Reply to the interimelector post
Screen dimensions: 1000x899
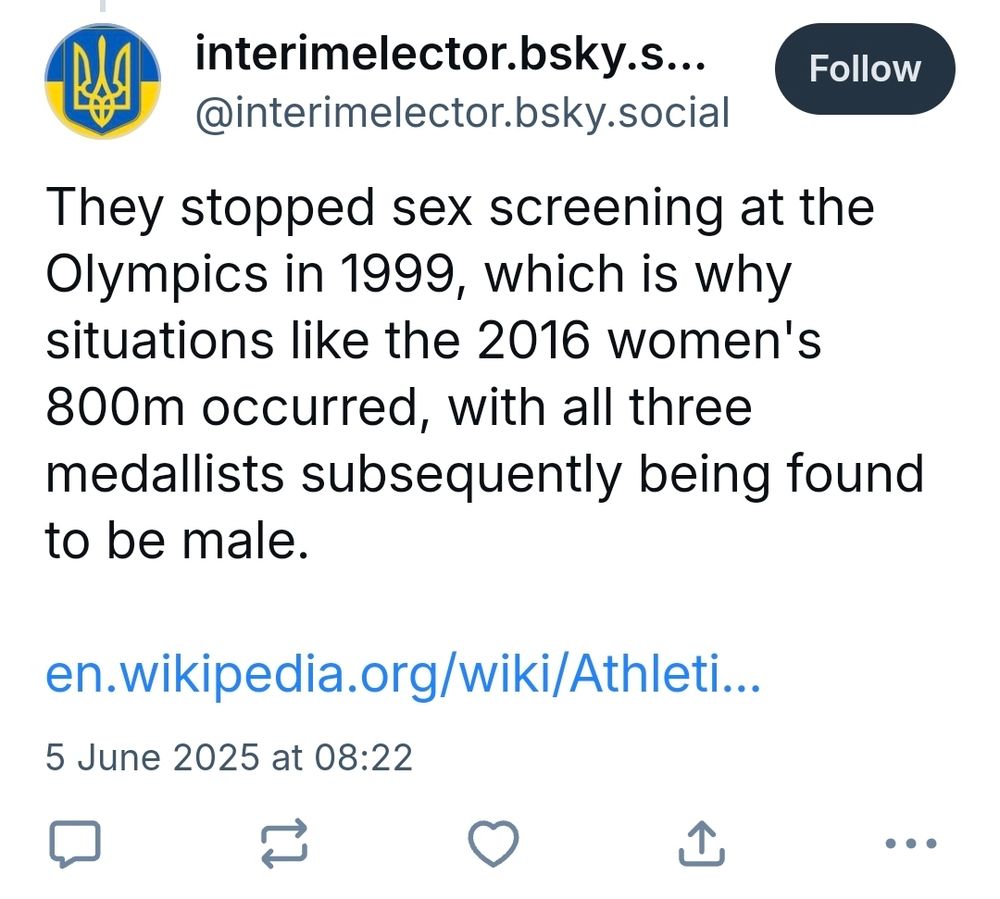pyautogui.click(x=74, y=845)
